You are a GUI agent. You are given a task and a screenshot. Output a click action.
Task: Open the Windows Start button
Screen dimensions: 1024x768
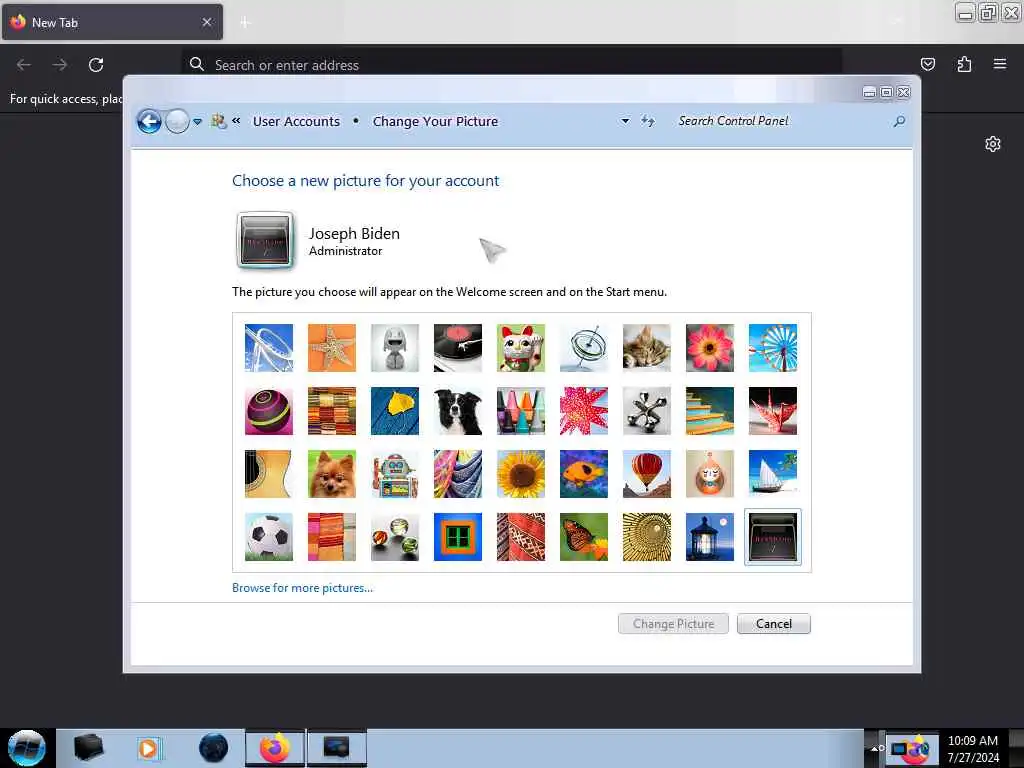point(27,748)
